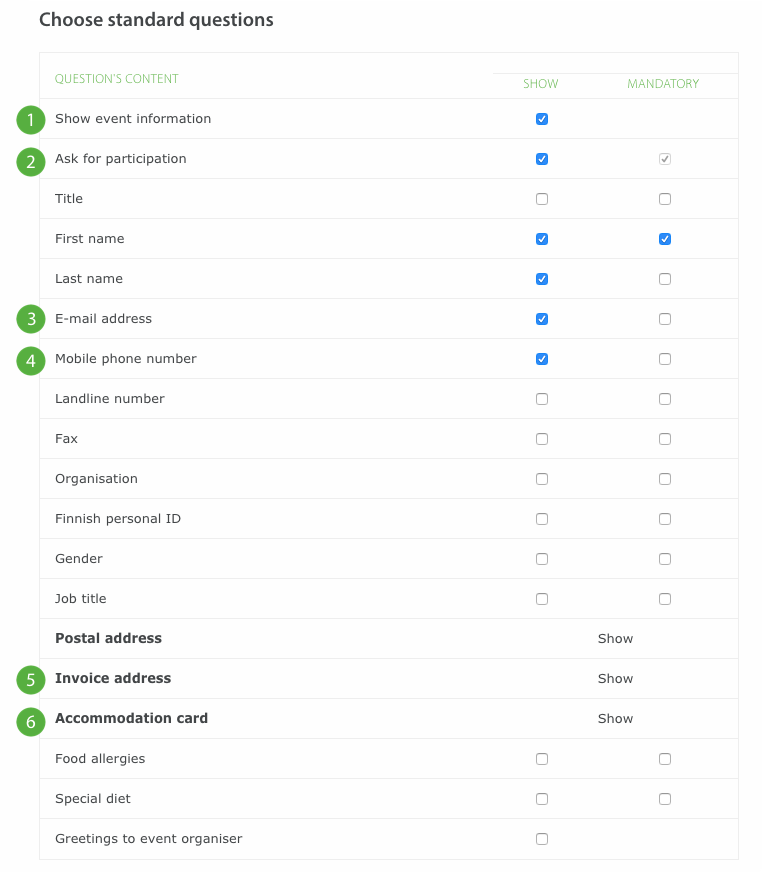This screenshot has height=872, width=762.
Task: Uncheck Show for Show event information
Action: tap(541, 118)
